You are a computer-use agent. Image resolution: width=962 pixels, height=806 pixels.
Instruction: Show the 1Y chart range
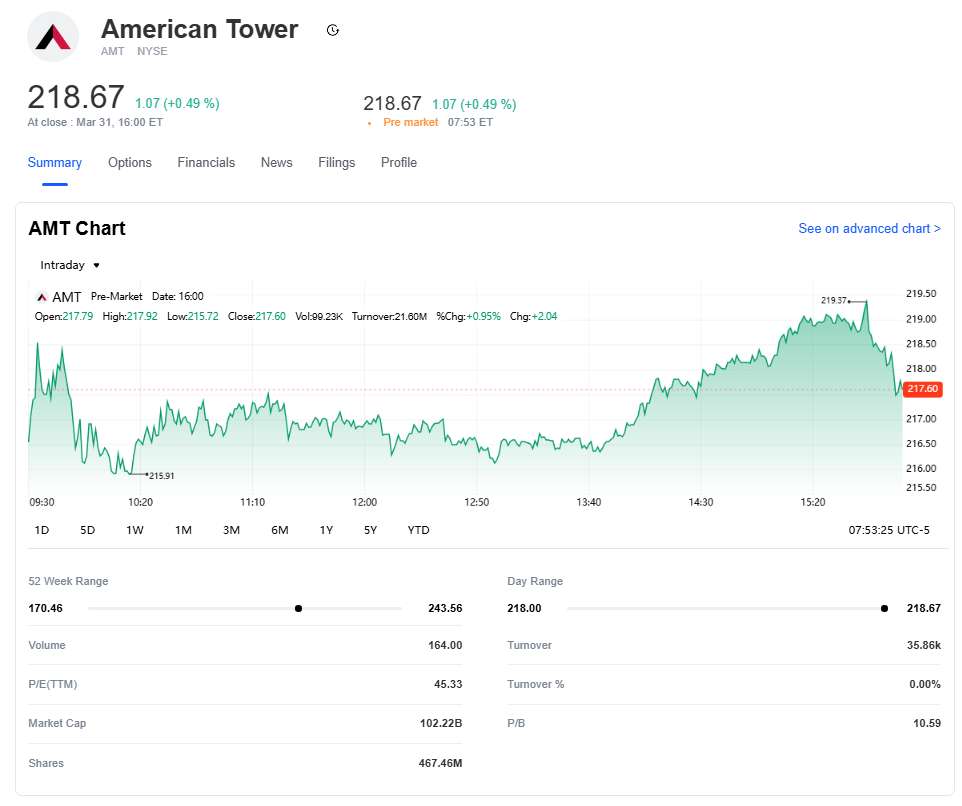tap(326, 530)
